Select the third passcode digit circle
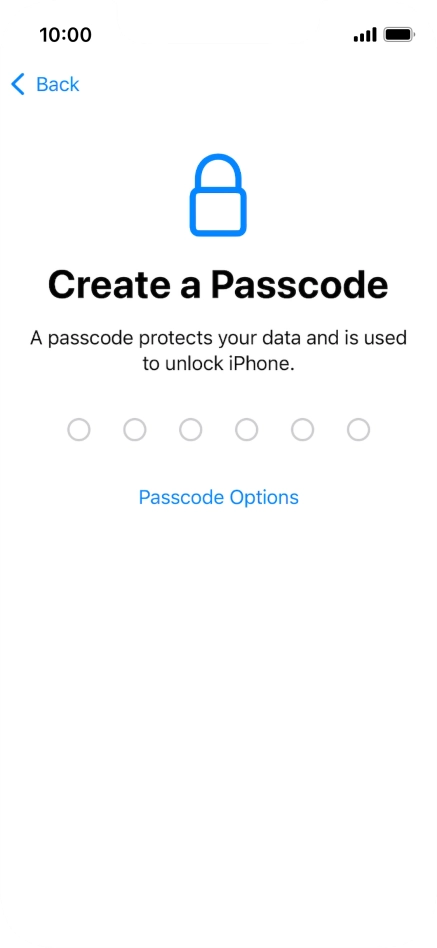The height and width of the screenshot is (948, 437). click(x=190, y=430)
